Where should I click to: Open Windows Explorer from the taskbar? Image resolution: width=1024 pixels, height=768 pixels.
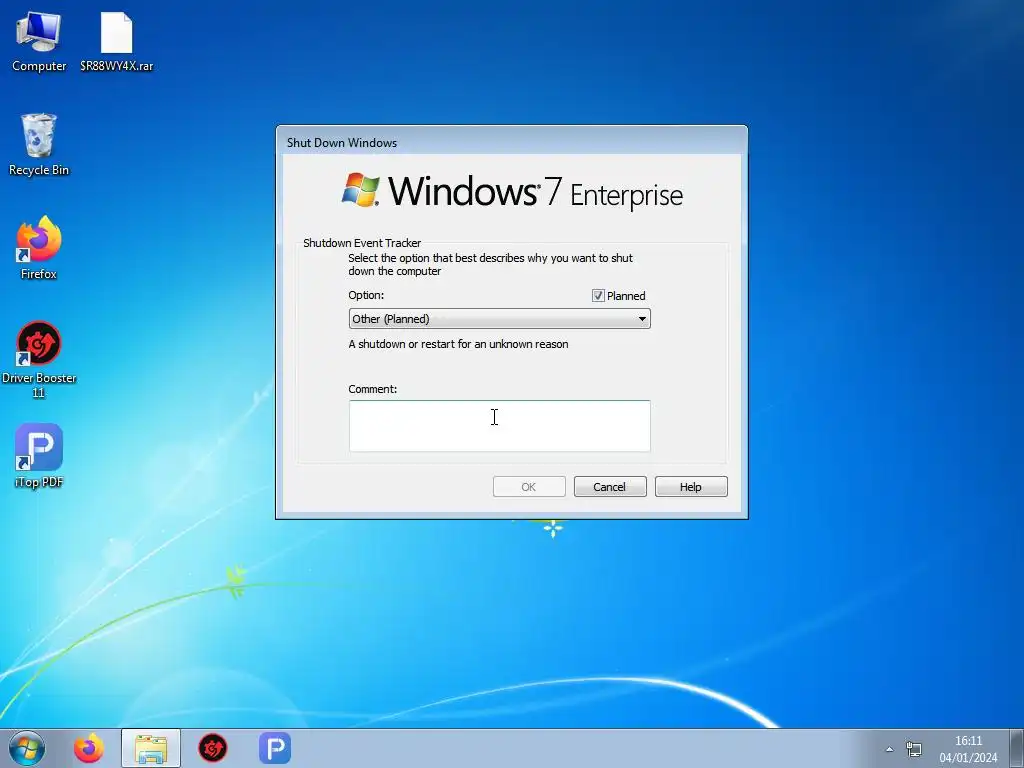151,748
